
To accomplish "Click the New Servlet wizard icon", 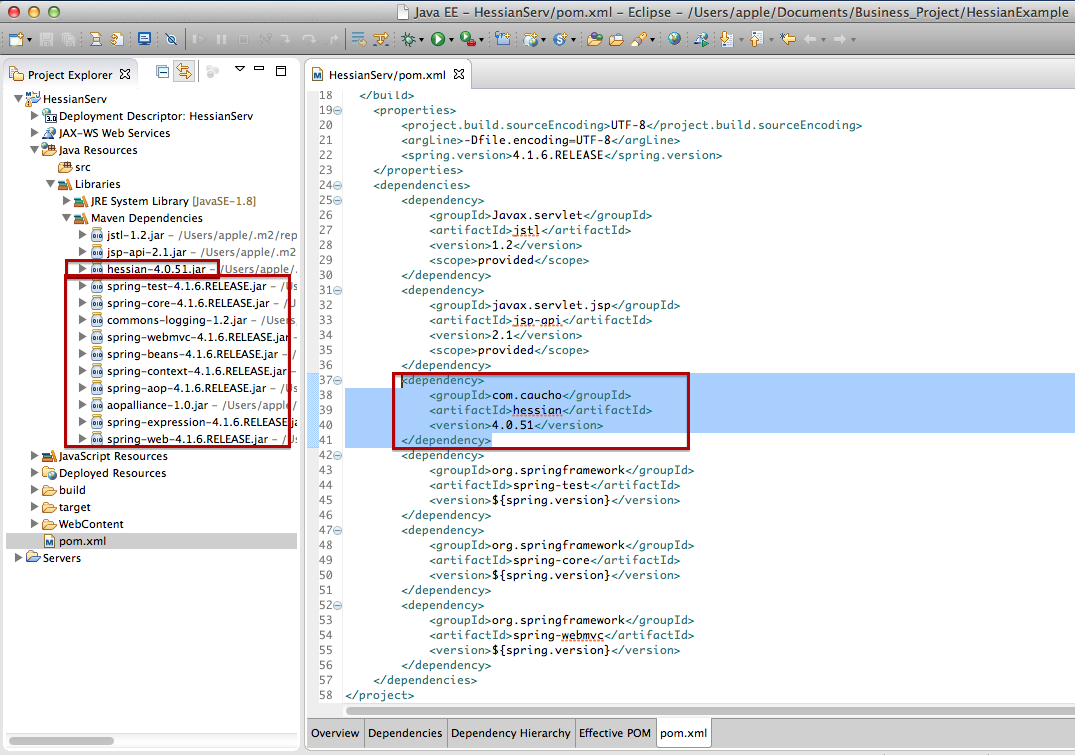I will coord(530,39).
